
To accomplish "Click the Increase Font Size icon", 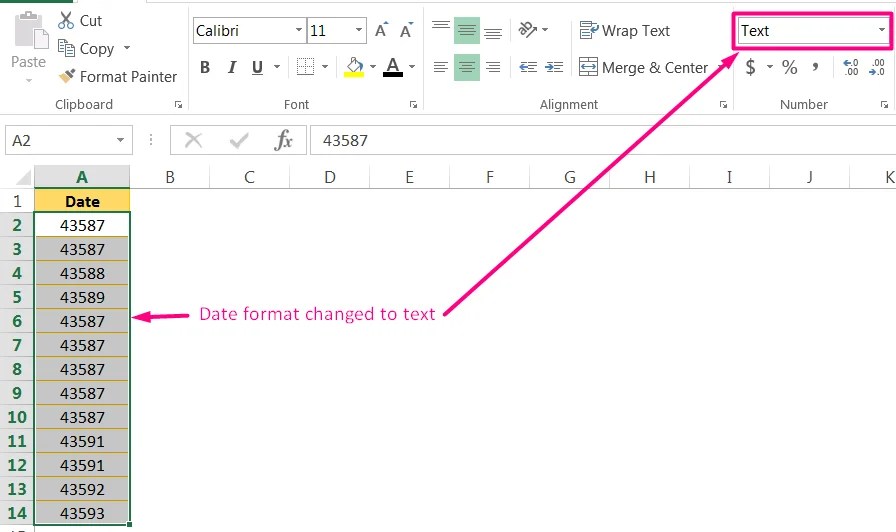I will pyautogui.click(x=381, y=30).
